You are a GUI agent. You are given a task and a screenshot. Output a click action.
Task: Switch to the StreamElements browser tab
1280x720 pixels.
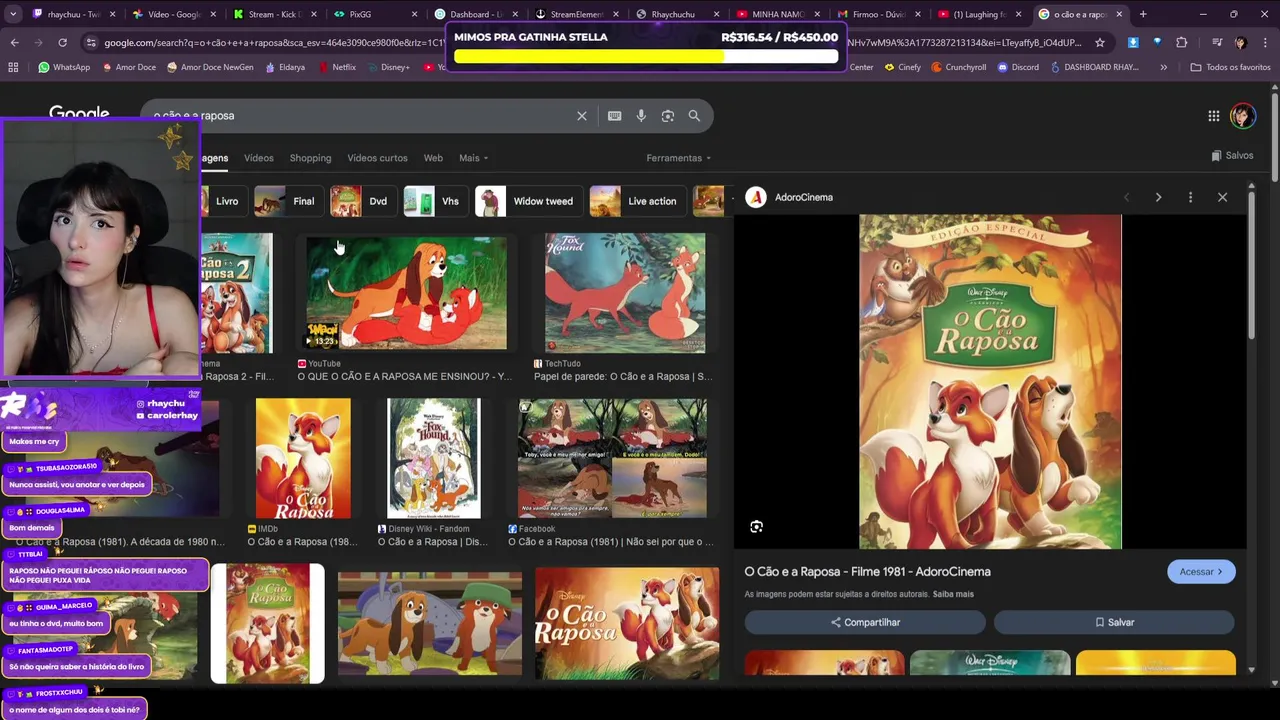575,14
